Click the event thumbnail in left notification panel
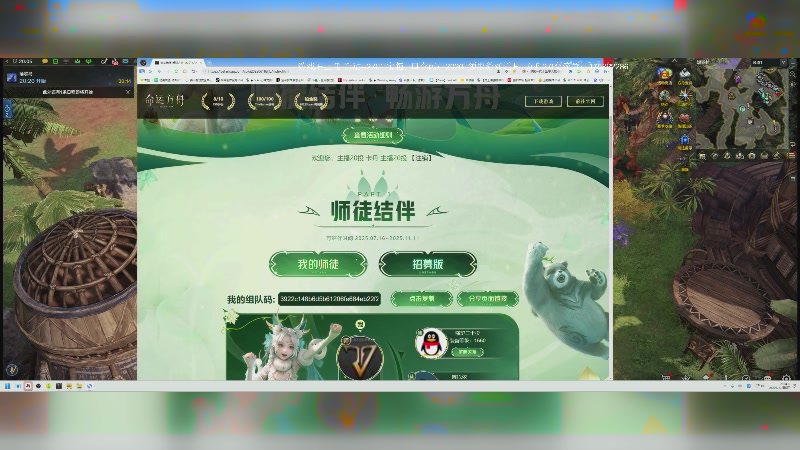The image size is (800, 450). 11,78
